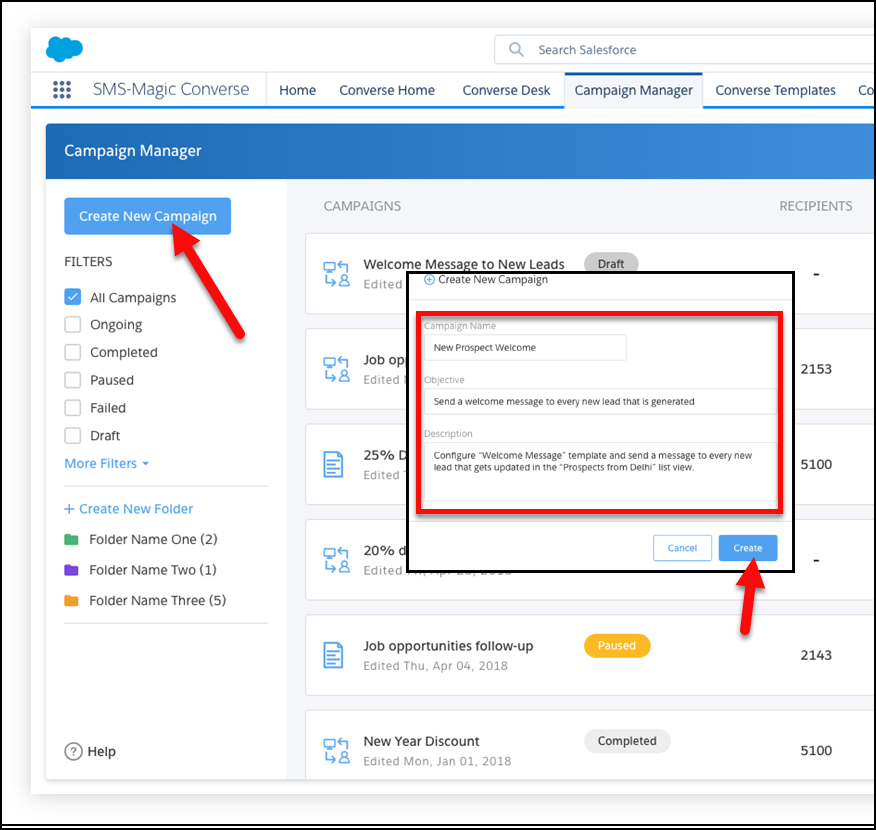876x830 pixels.
Task: Click the 25% campaign document icon
Action: [334, 465]
